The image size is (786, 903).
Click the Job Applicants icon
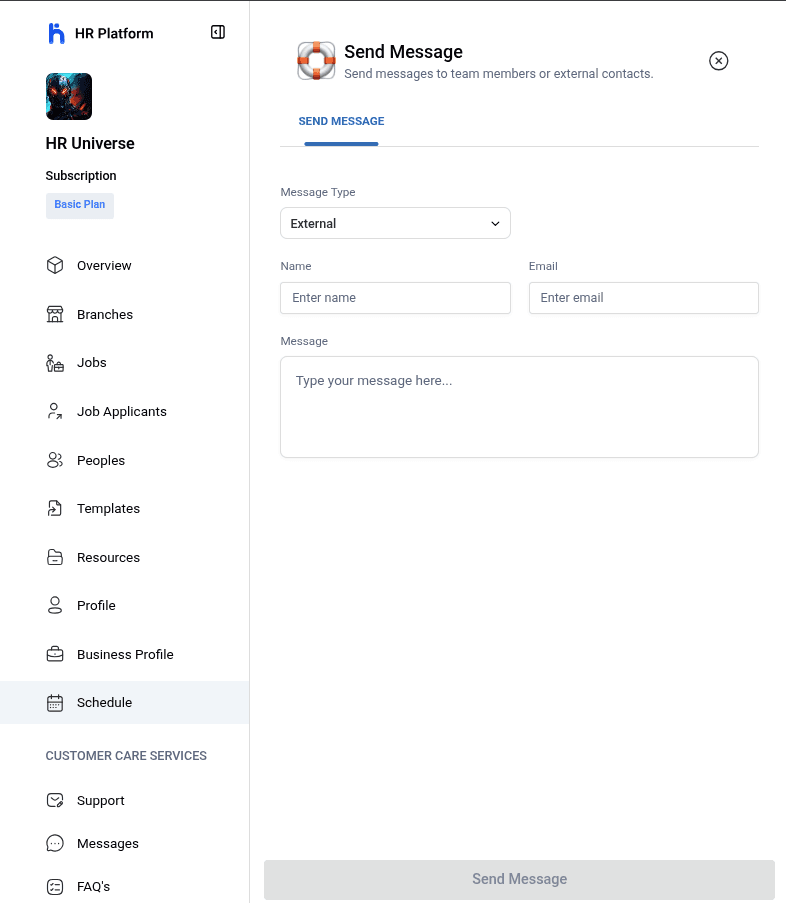point(55,411)
